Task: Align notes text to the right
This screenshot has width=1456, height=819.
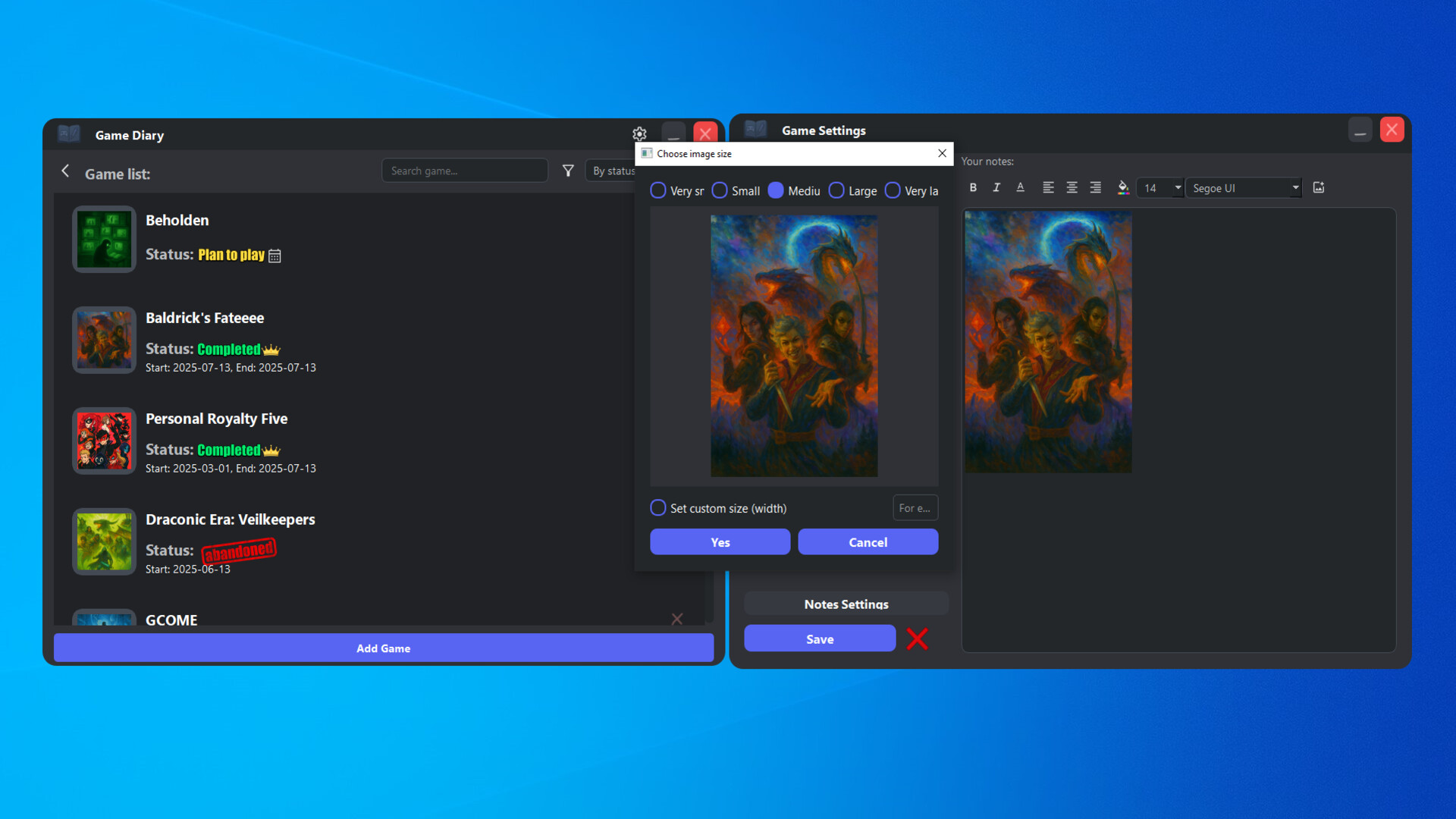Action: 1095,187
